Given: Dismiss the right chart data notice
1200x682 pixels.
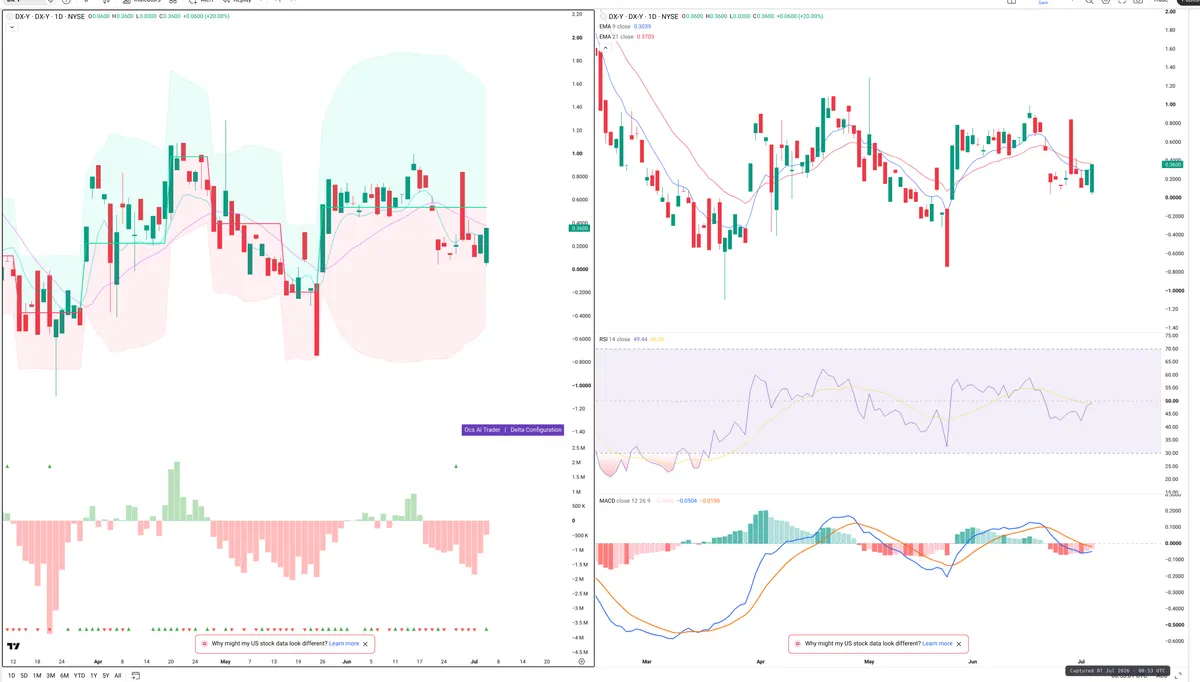Looking at the screenshot, I should coord(959,644).
